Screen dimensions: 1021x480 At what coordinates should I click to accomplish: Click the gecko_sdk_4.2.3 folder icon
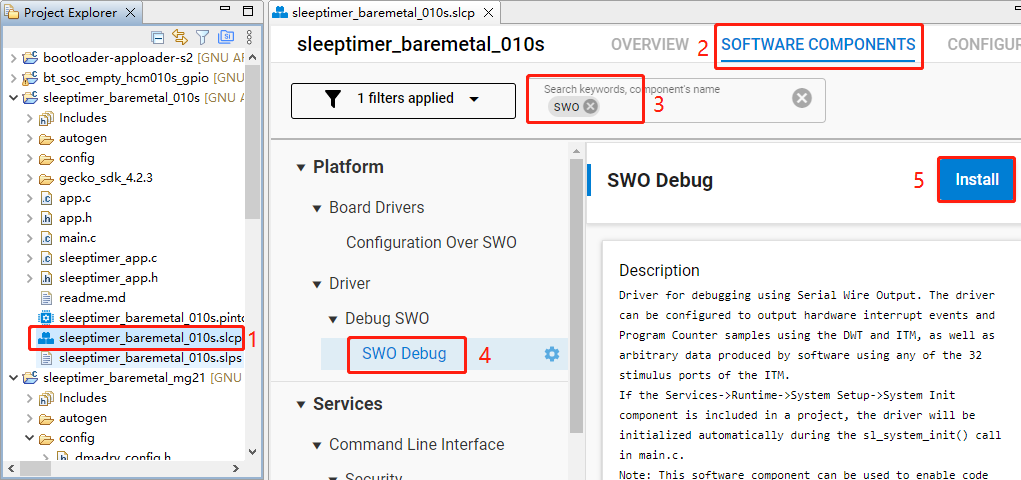(x=46, y=178)
